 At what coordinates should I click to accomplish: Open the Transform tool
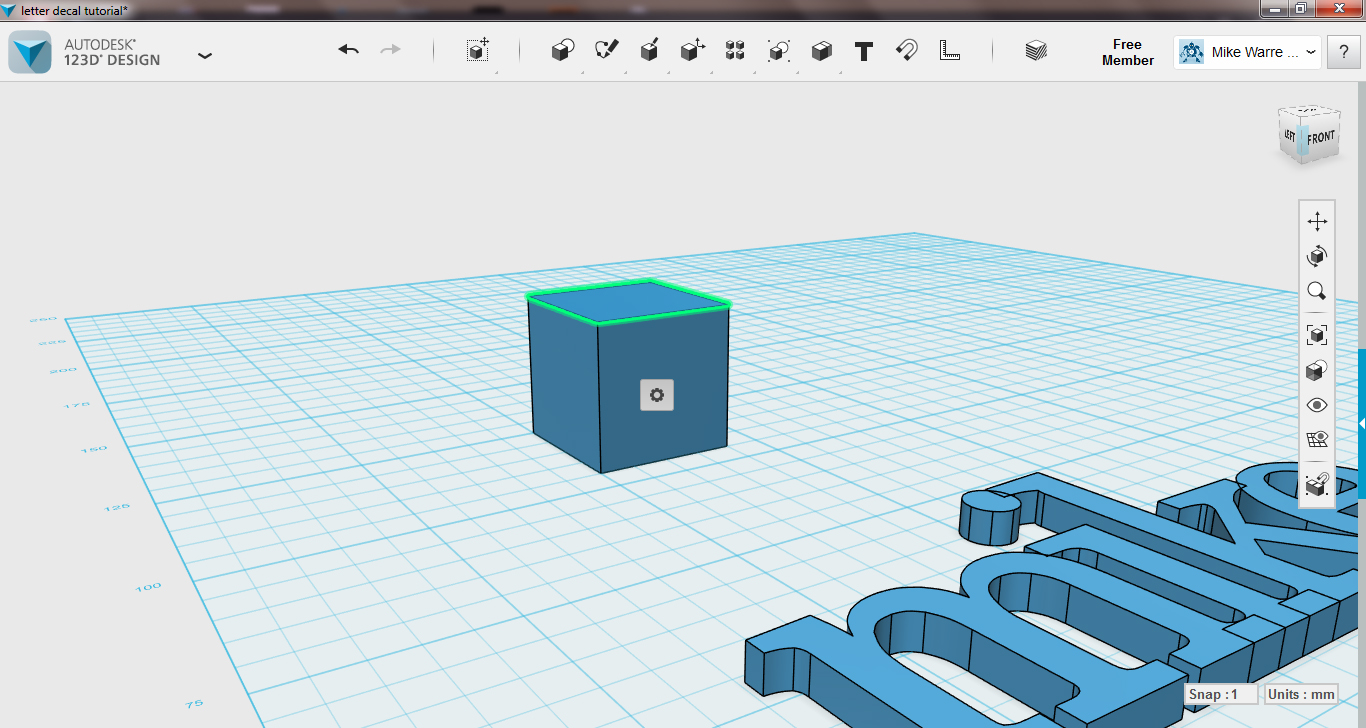[x=478, y=51]
